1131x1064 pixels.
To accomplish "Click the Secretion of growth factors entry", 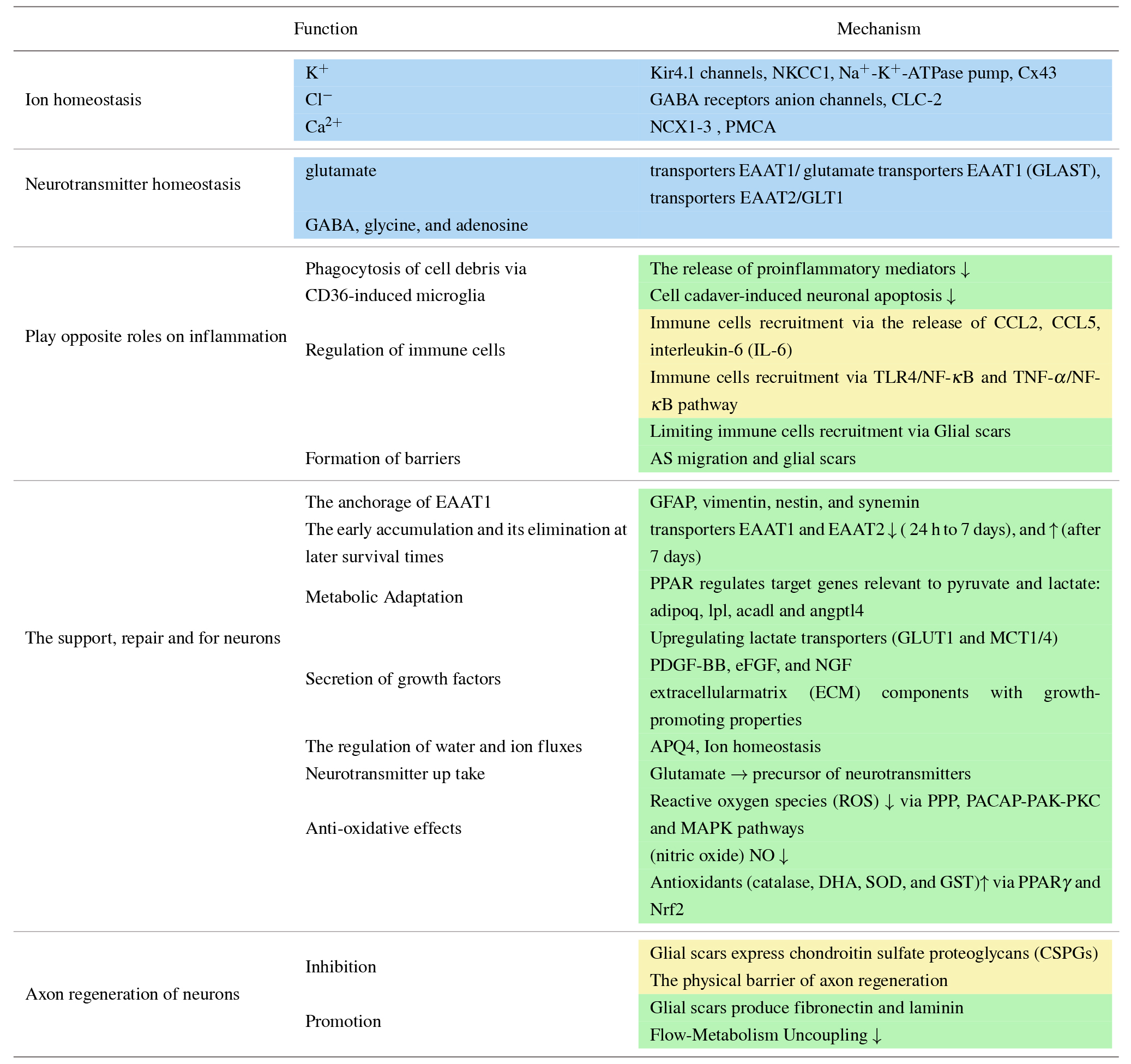I will point(402,678).
